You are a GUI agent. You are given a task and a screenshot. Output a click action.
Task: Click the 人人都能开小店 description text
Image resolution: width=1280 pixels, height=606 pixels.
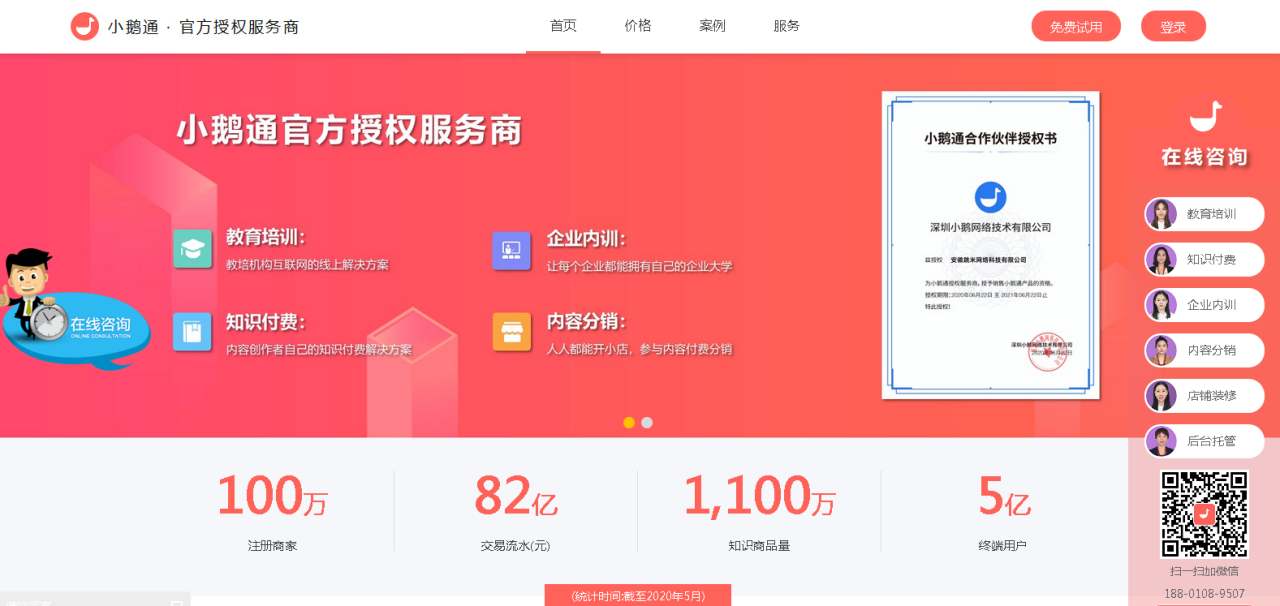point(639,349)
